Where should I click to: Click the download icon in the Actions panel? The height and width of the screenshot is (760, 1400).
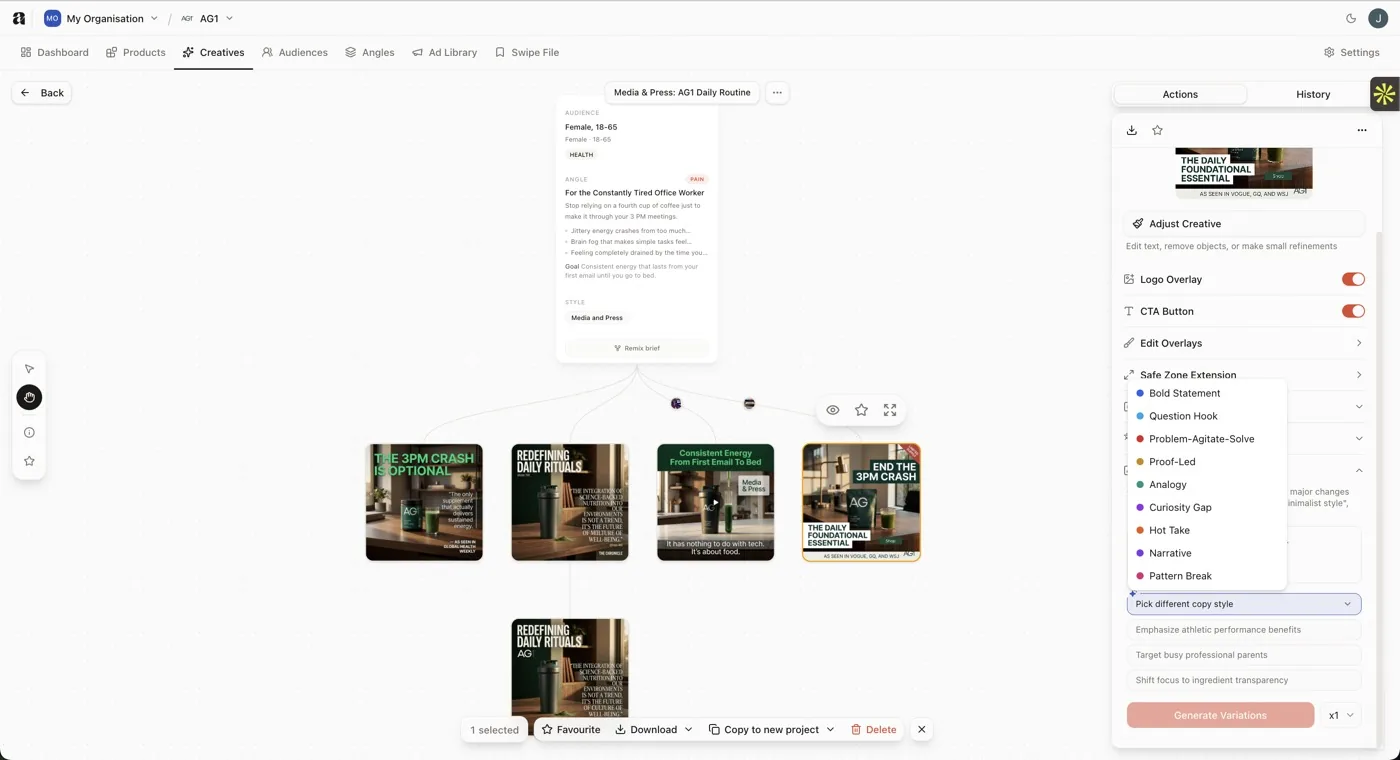coord(1132,130)
